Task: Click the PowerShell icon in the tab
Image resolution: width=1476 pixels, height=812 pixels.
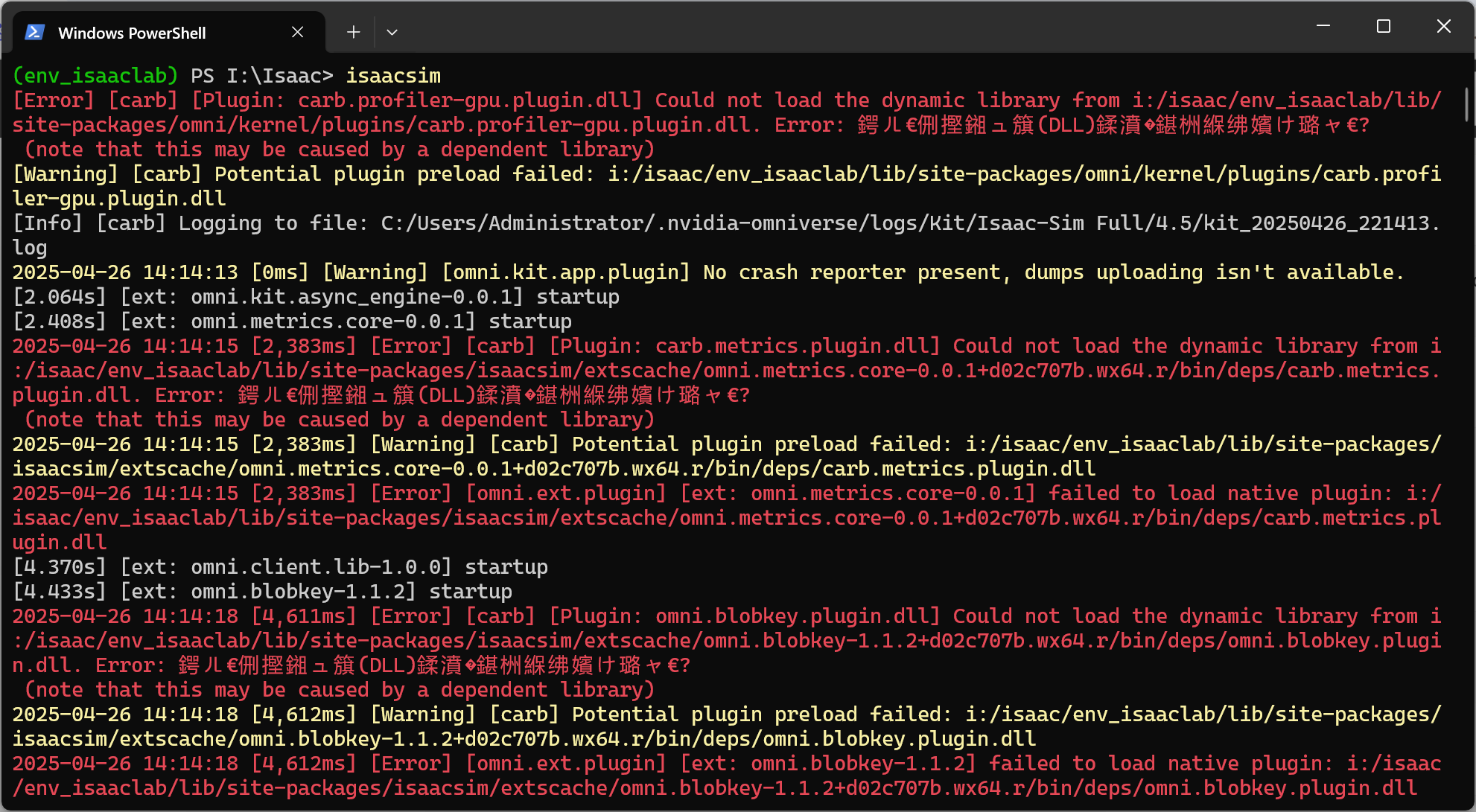Action: [35, 32]
